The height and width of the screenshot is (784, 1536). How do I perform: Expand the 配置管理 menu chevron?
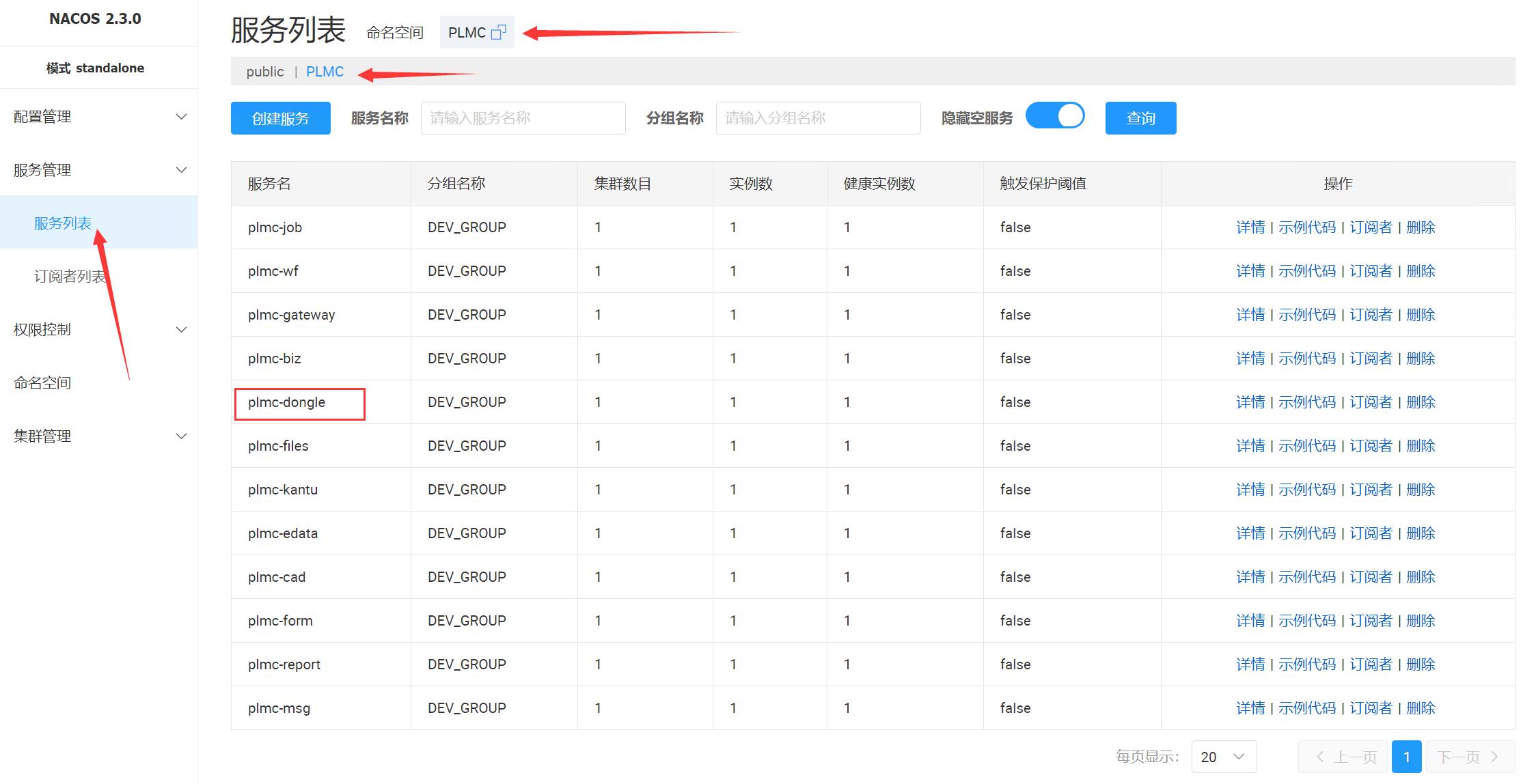tap(182, 117)
